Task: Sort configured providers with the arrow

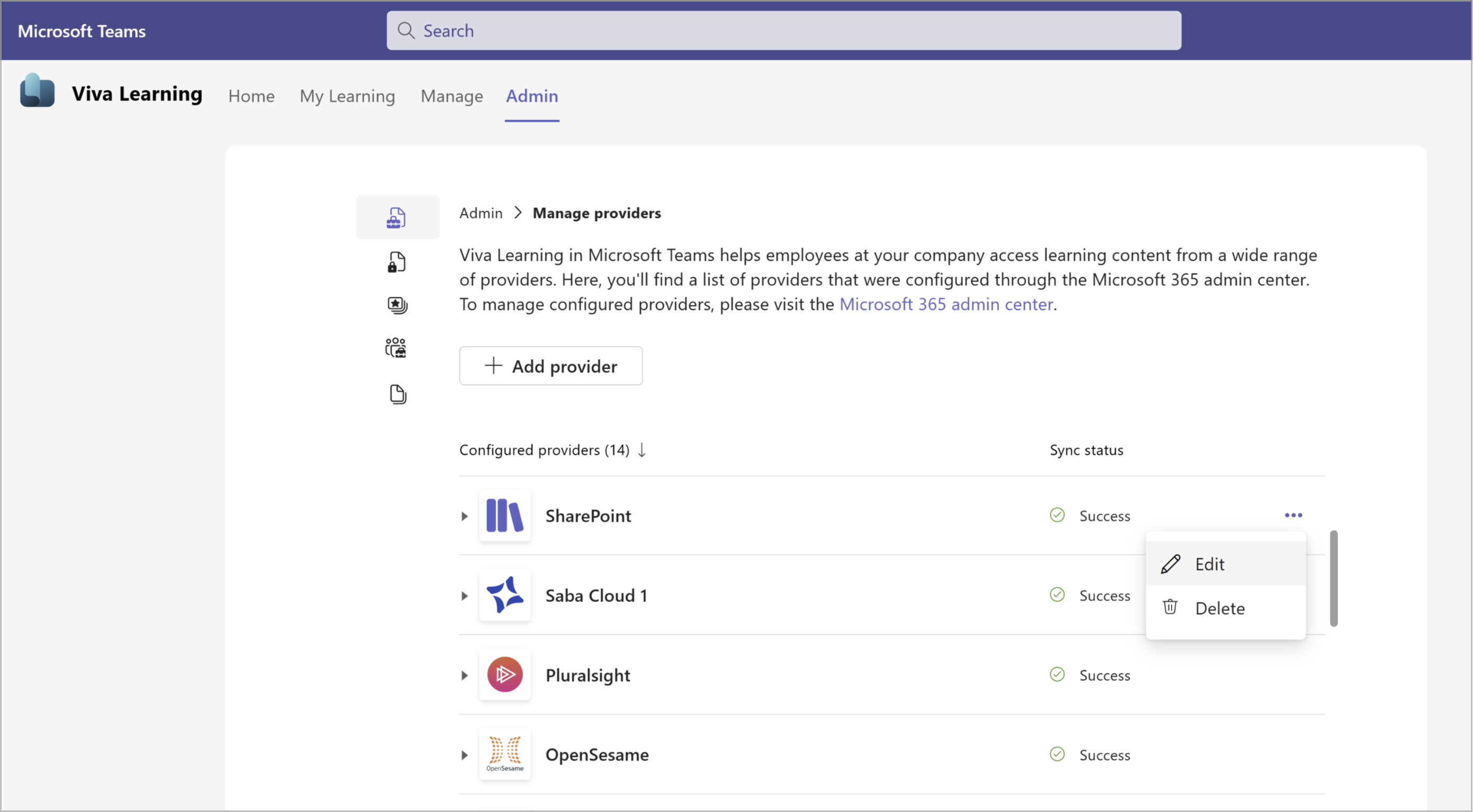Action: (642, 450)
